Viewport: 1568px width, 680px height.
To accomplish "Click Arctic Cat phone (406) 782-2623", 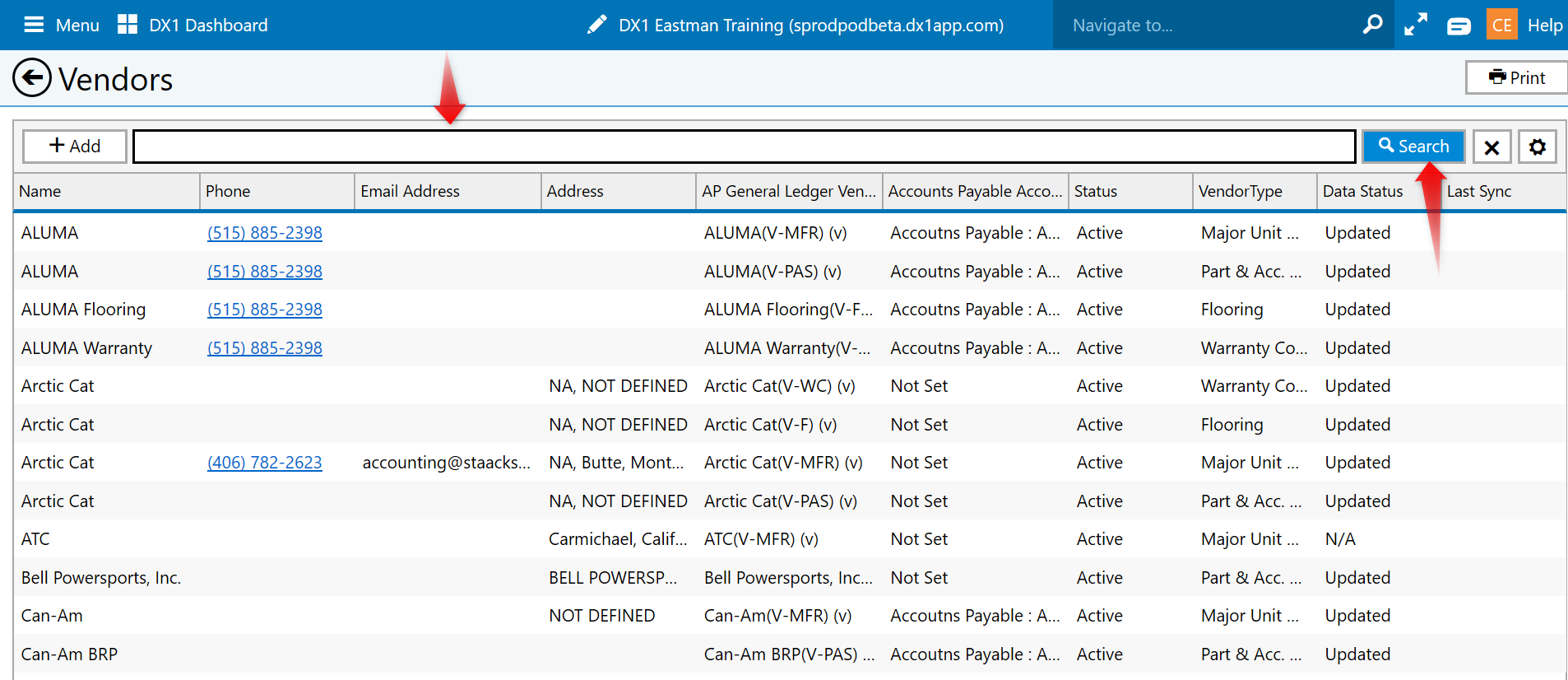I will [265, 463].
